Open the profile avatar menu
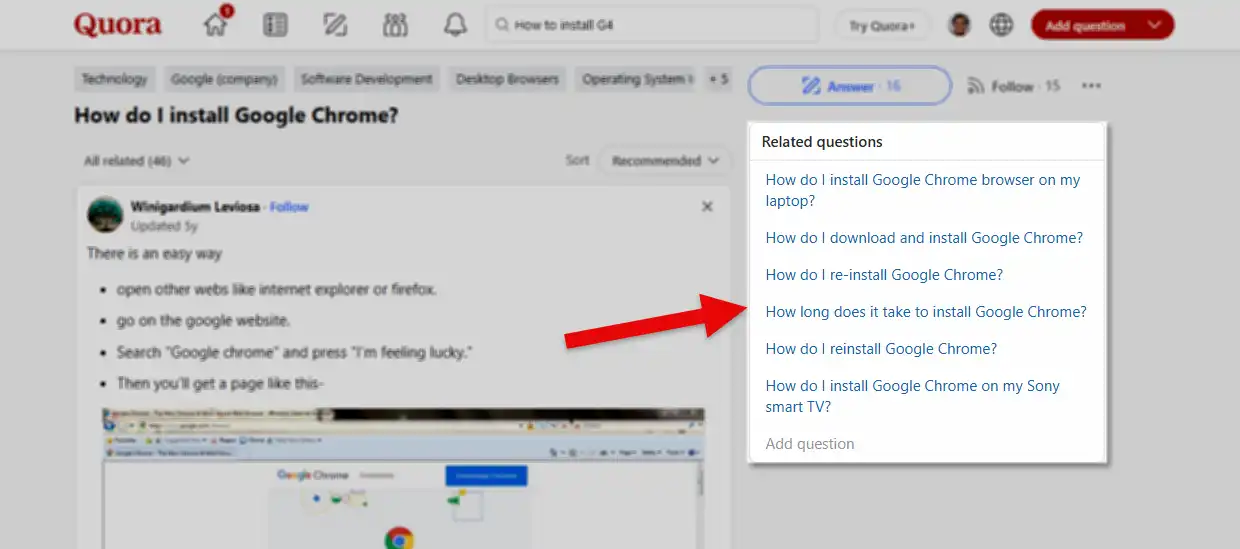Viewport: 1240px width, 549px height. point(960,25)
